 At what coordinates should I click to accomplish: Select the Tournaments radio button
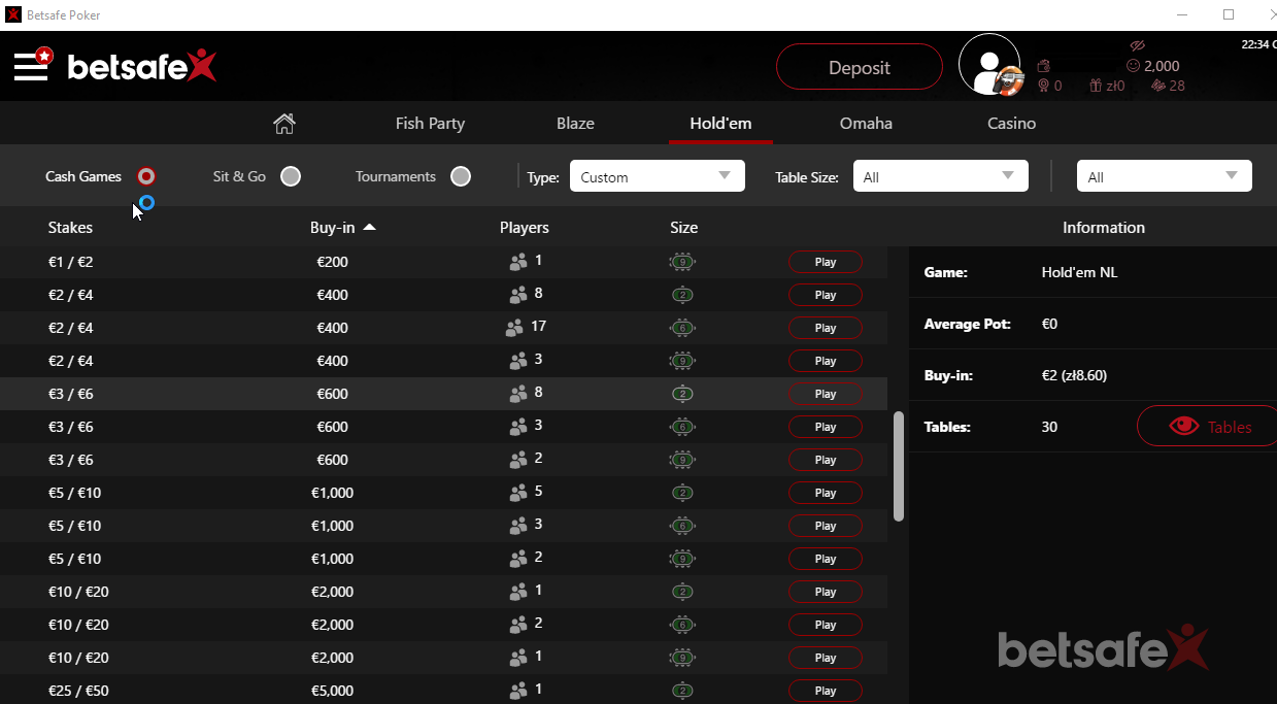[460, 175]
